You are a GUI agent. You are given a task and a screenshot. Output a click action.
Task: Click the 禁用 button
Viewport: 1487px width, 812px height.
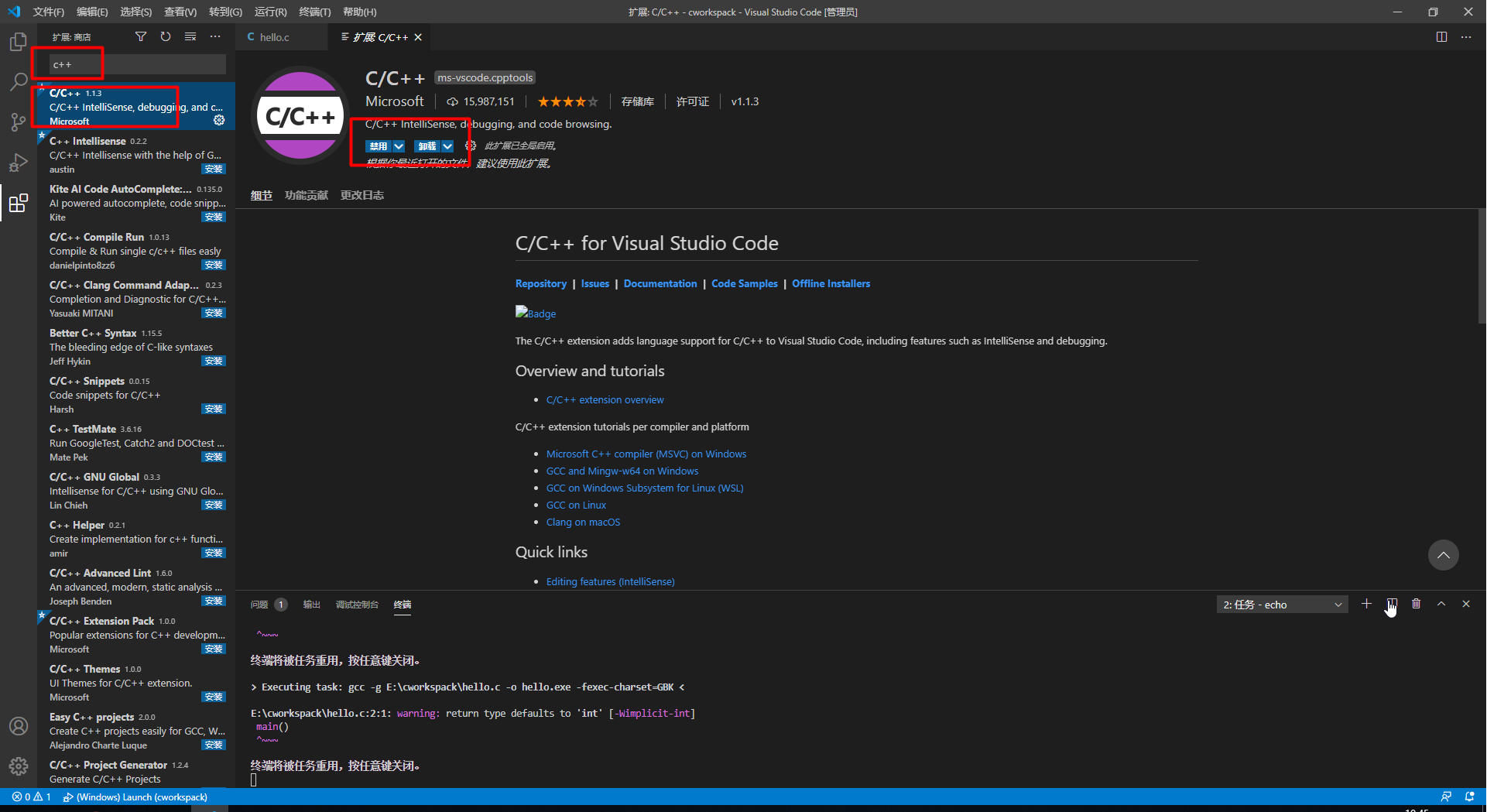(x=379, y=146)
